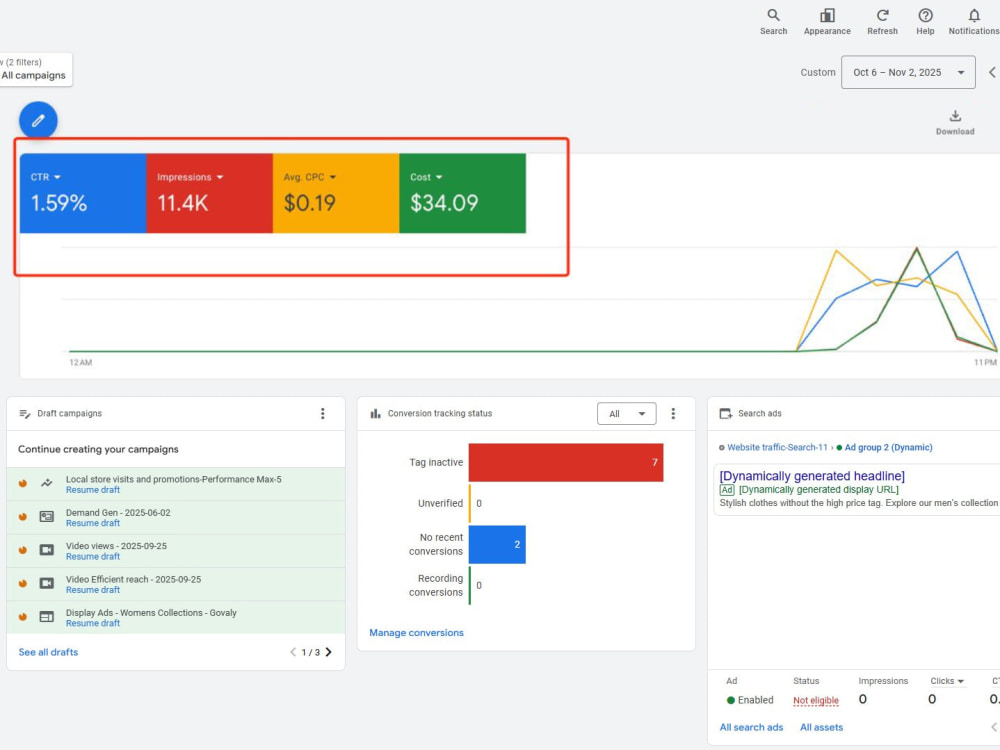Click the Video views campaign type icon

(x=47, y=550)
